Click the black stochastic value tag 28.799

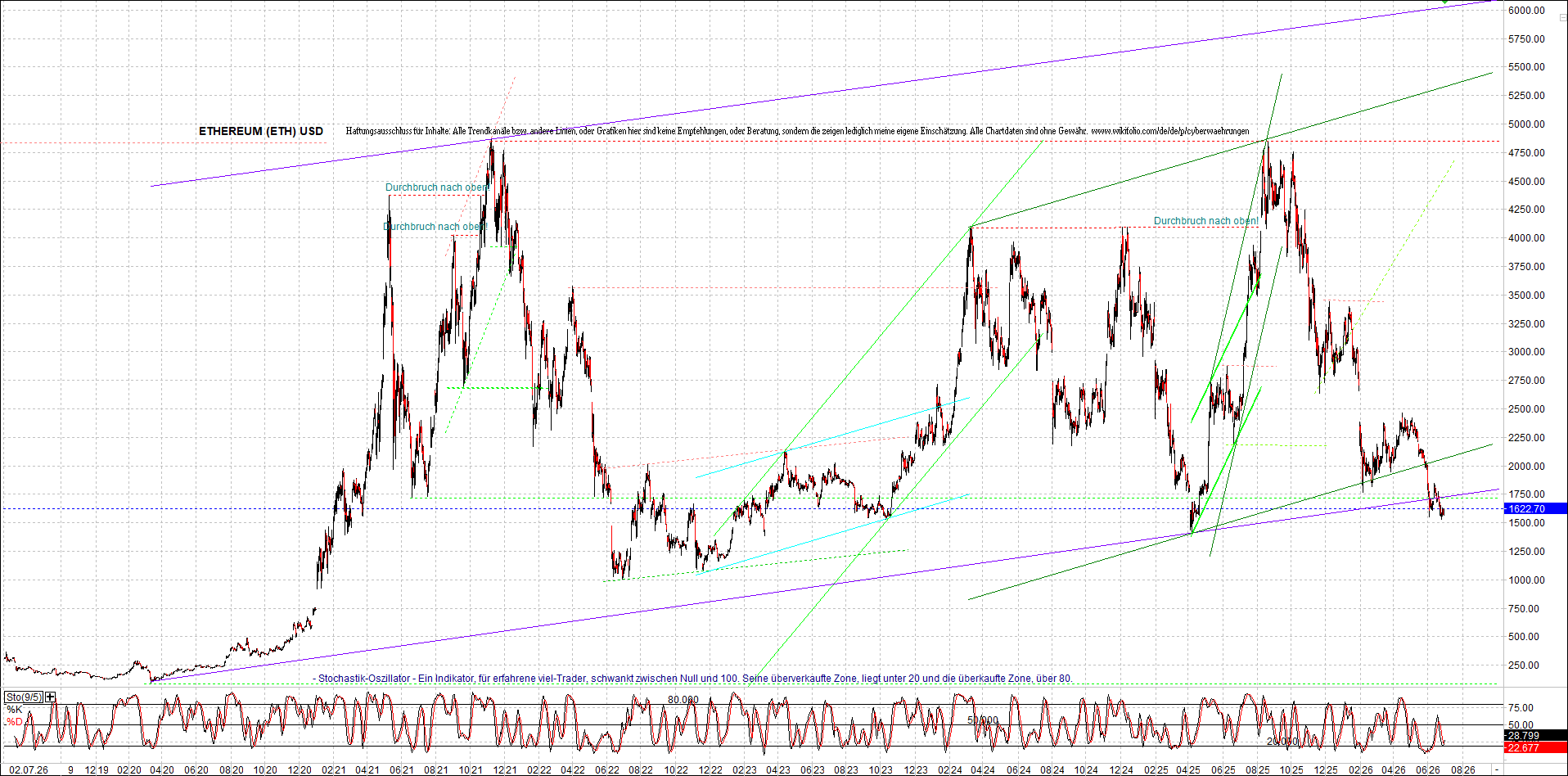(1535, 736)
